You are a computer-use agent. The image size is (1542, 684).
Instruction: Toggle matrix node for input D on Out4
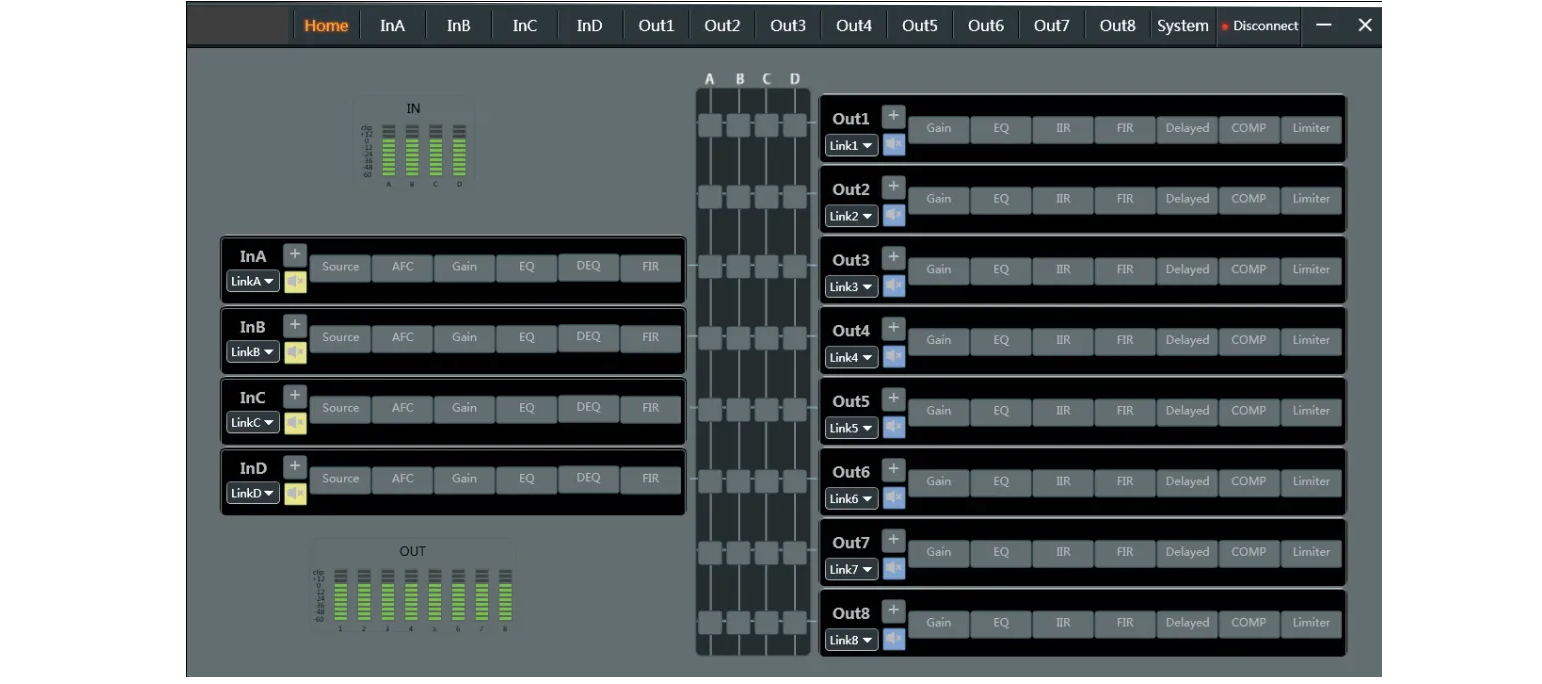[795, 338]
